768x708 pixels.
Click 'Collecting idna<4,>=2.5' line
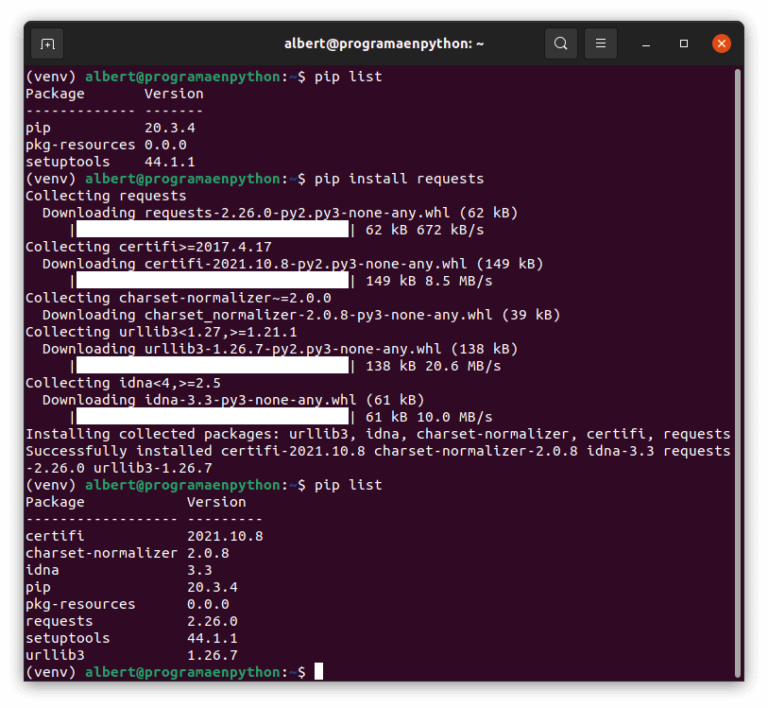pos(123,383)
